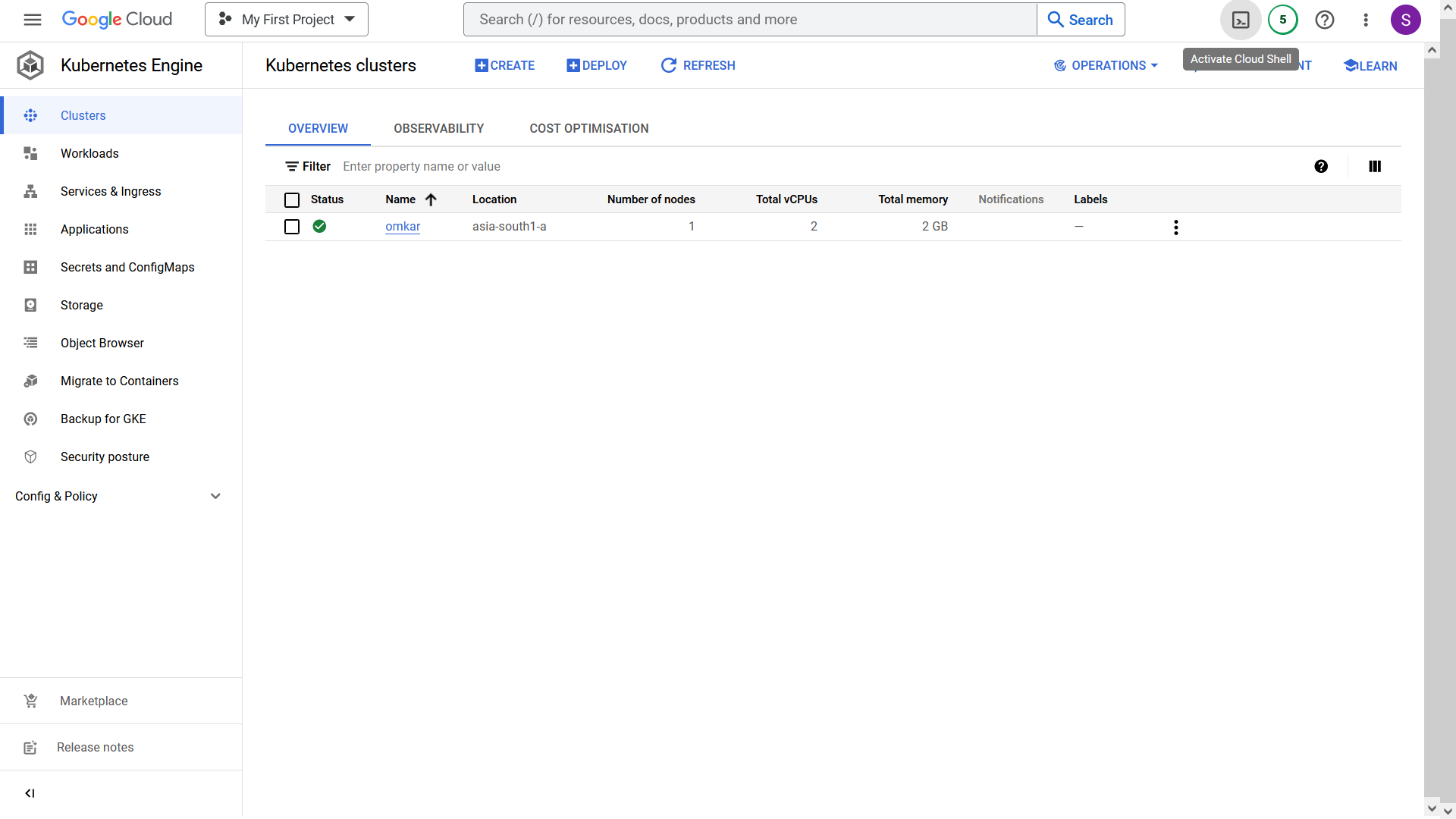
Task: Open the My First Project dropdown
Action: click(287, 20)
